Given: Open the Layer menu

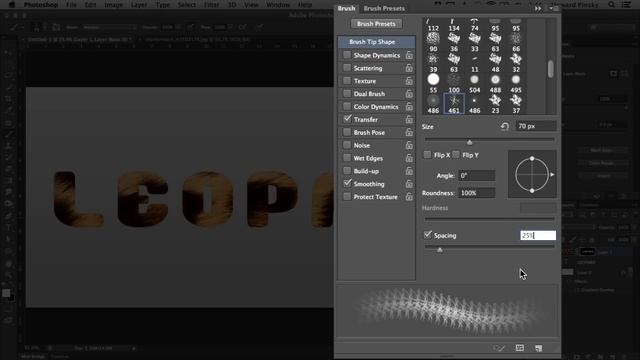Looking at the screenshot, I should (139, 5).
